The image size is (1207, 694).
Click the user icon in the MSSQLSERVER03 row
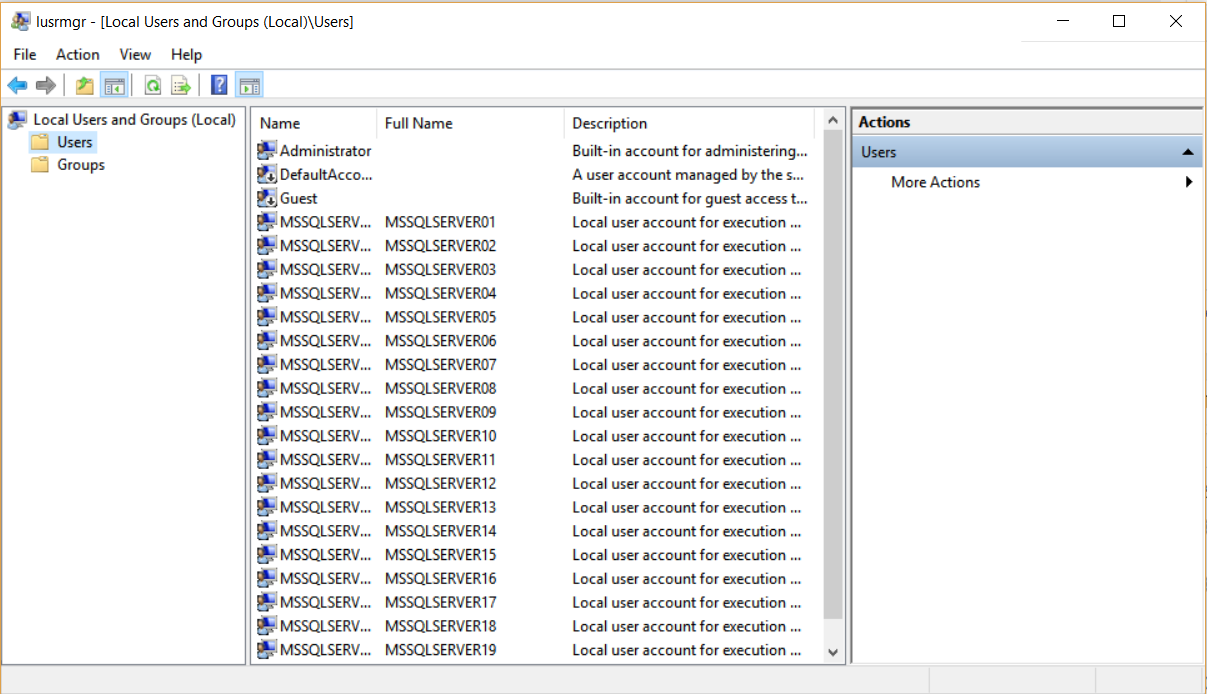click(x=266, y=269)
